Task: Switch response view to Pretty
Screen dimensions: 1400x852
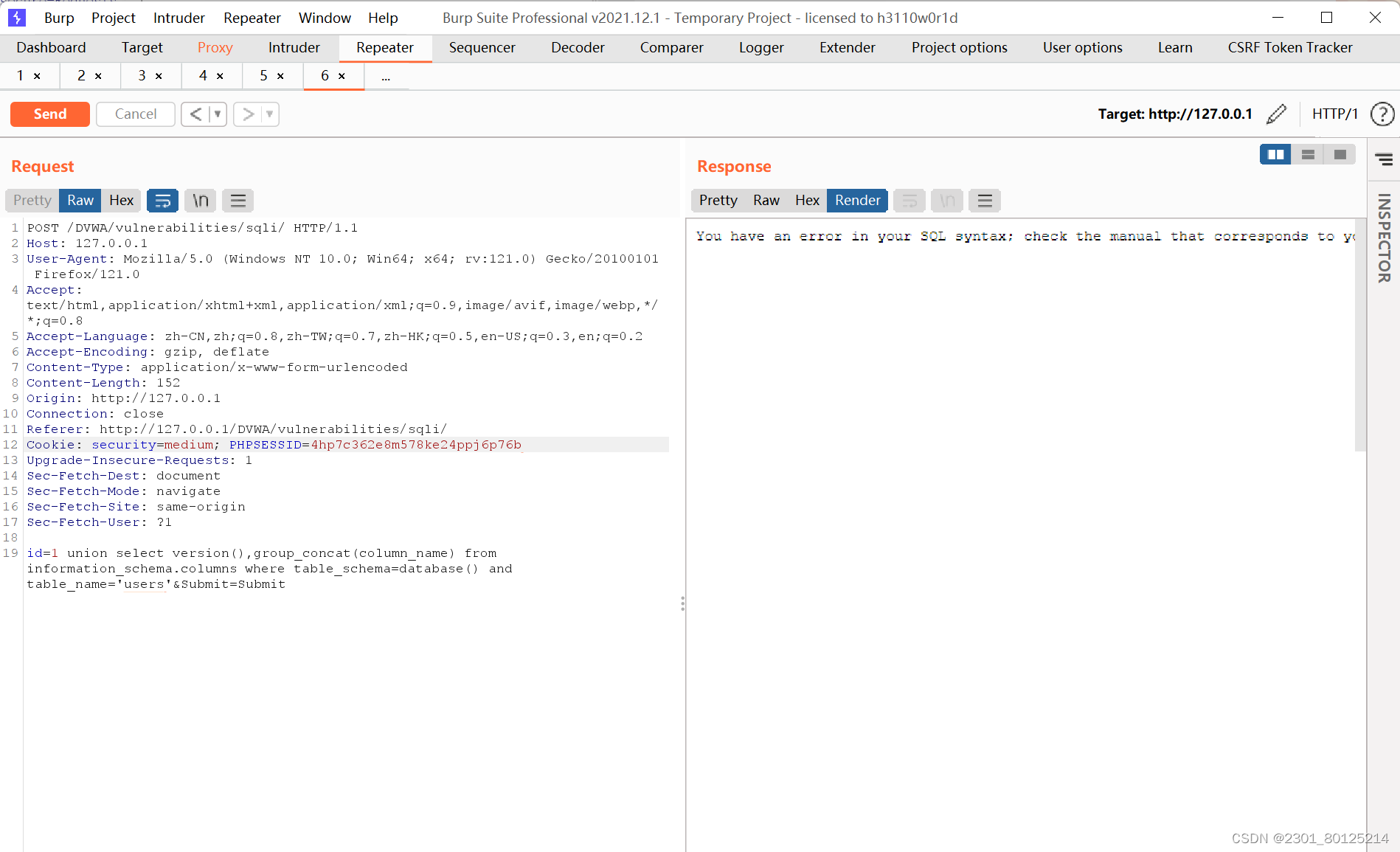Action: (x=718, y=201)
